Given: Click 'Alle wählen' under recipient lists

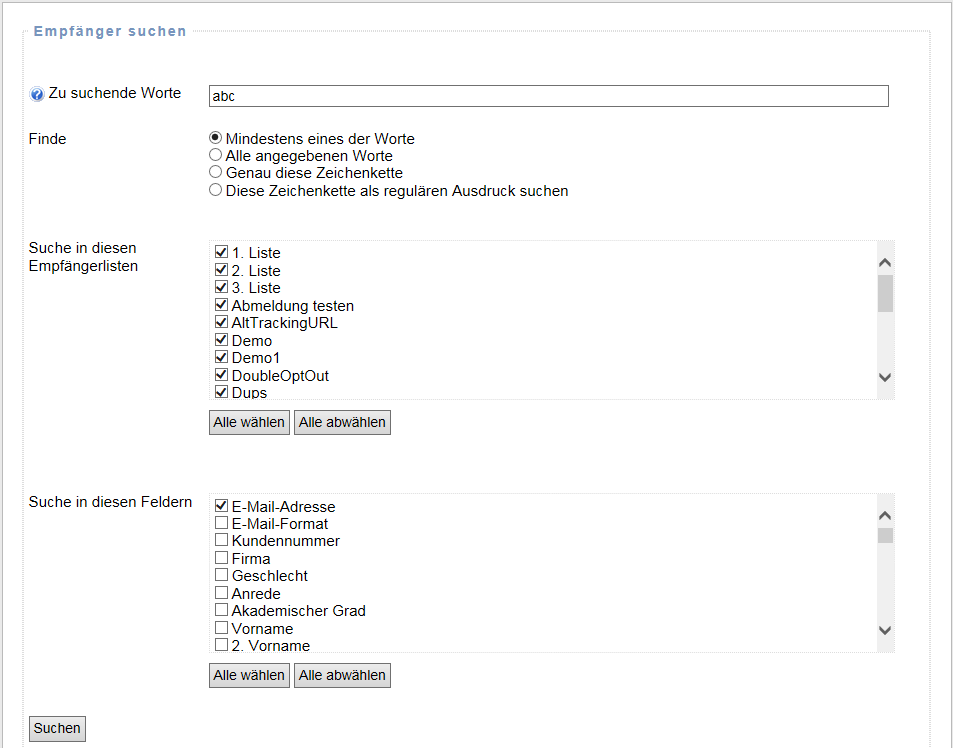Looking at the screenshot, I should point(249,422).
